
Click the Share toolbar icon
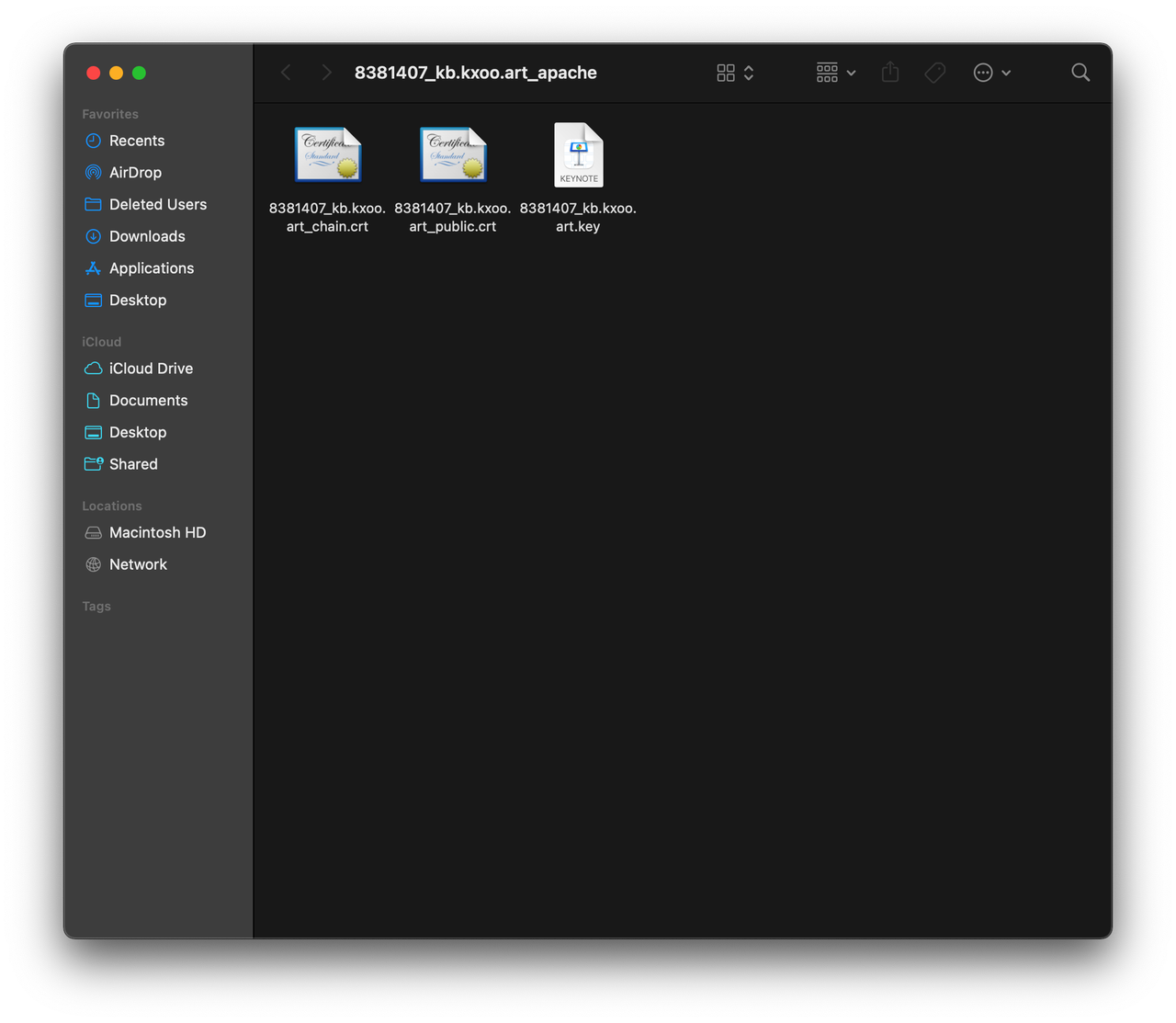coord(889,73)
